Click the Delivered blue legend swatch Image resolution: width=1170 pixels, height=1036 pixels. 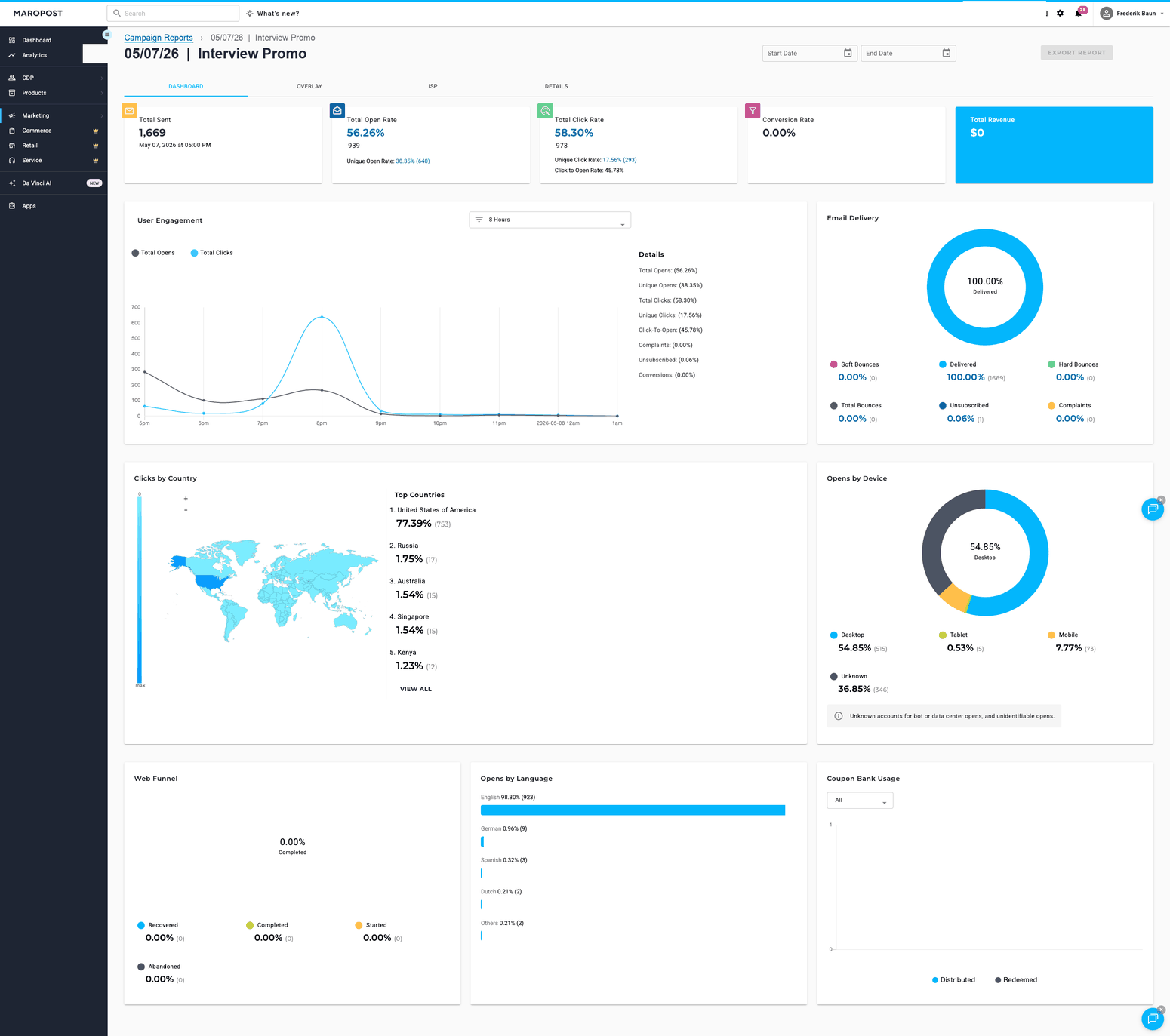[943, 364]
